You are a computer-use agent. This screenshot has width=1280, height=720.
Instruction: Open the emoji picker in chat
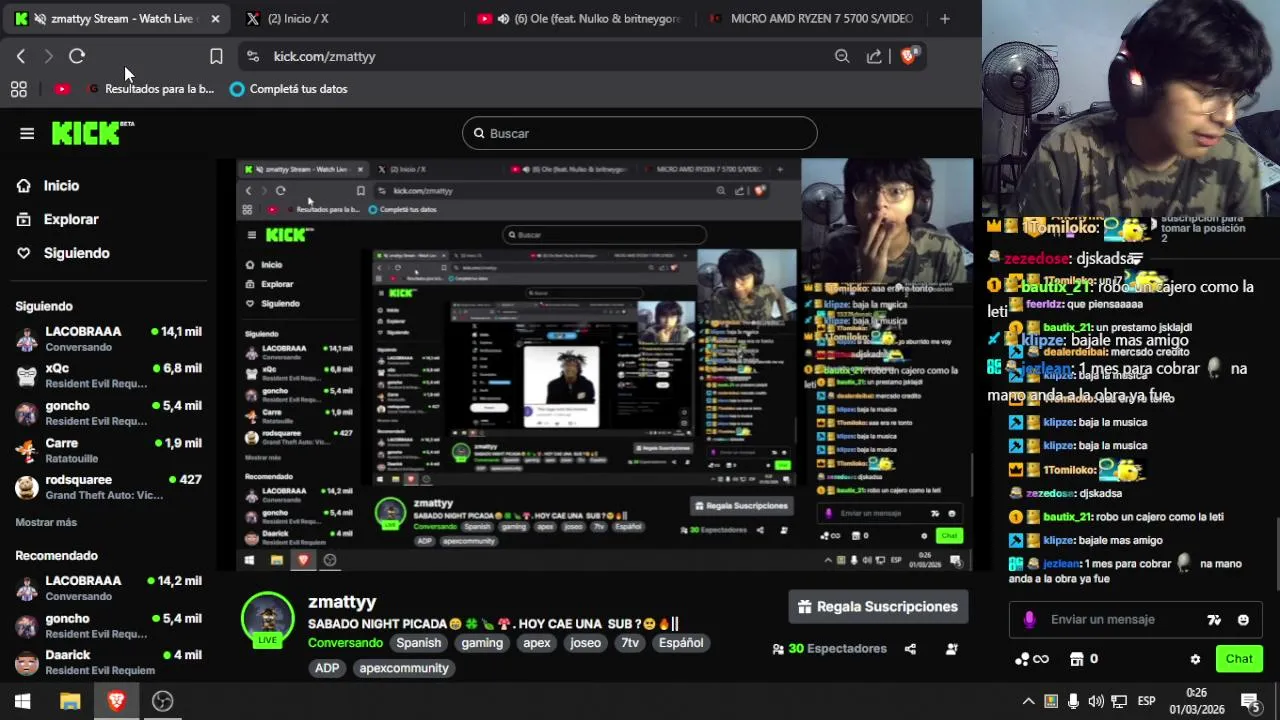[x=1243, y=620]
